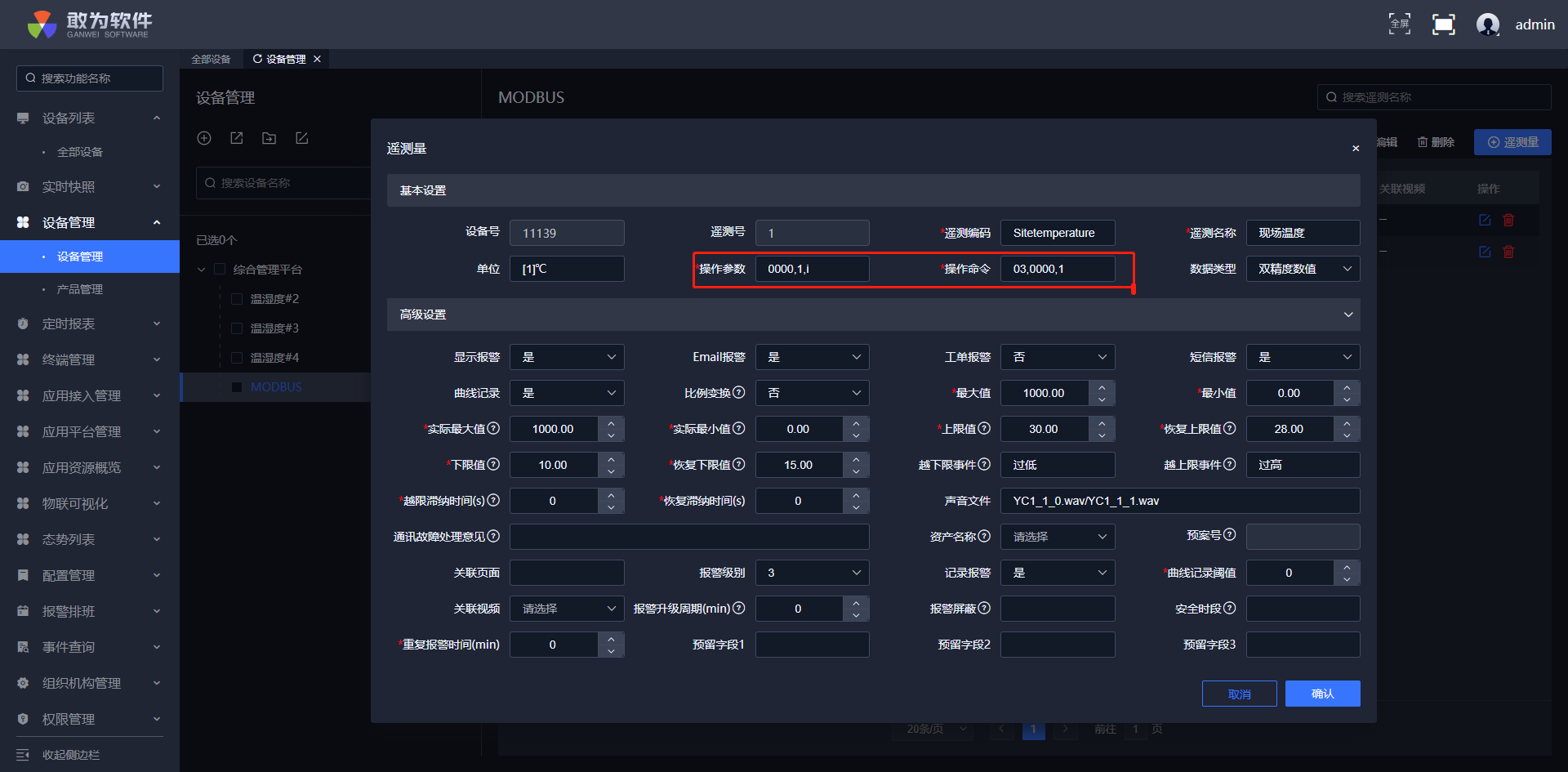Click help icon next to 上限值

pos(984,428)
